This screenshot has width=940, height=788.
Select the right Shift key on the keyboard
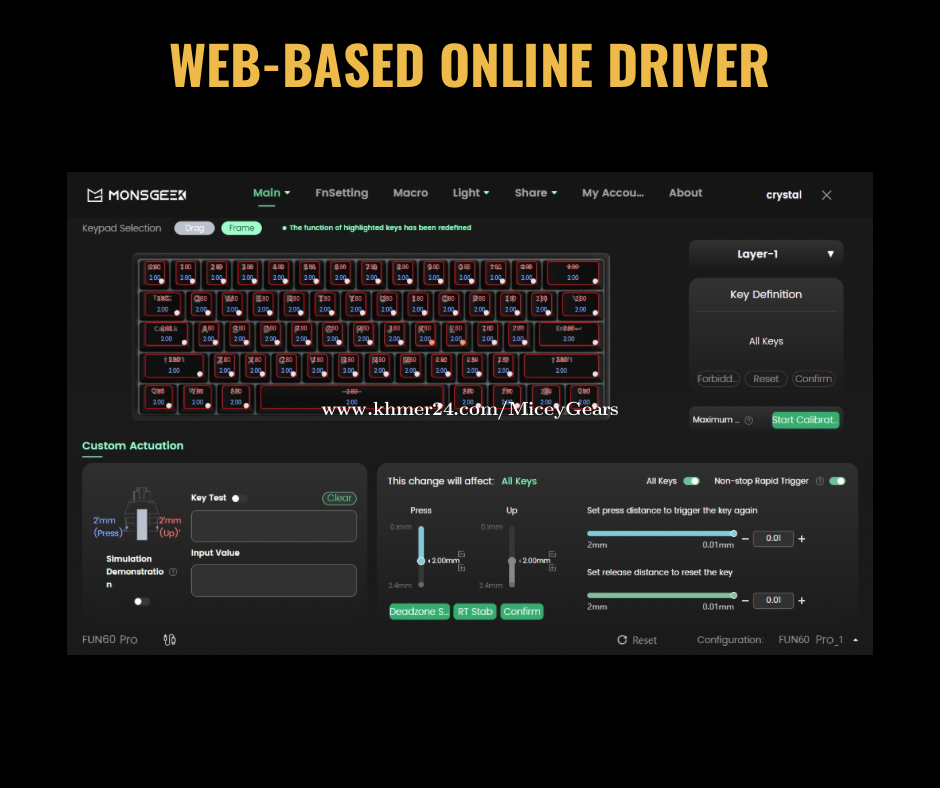point(562,365)
